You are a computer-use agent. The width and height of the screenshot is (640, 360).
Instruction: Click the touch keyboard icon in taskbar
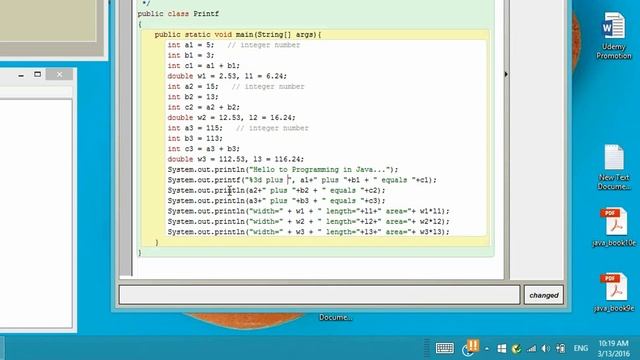[444, 348]
